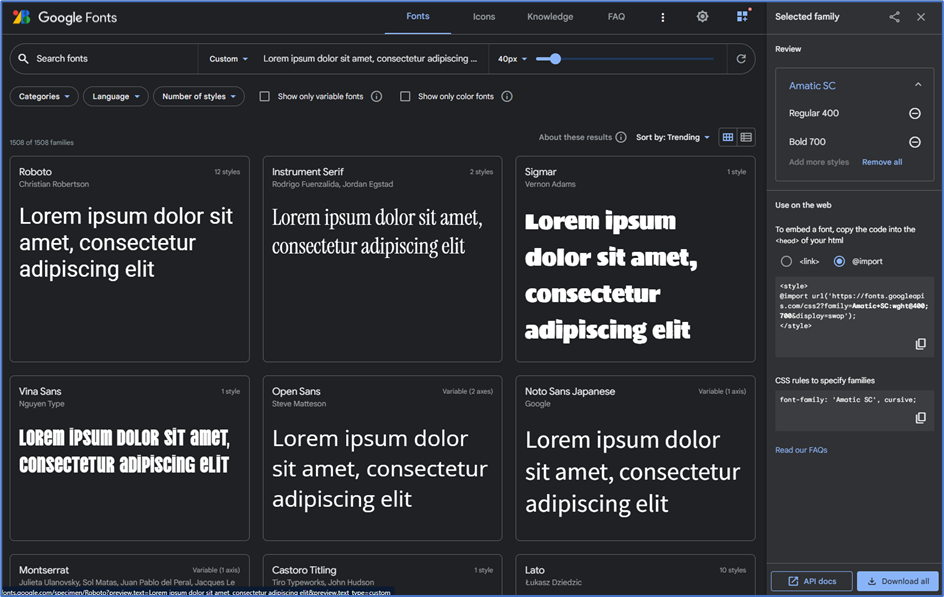This screenshot has height=597, width=944.
Task: Open the Read our FAQs link
Action: pyautogui.click(x=801, y=450)
